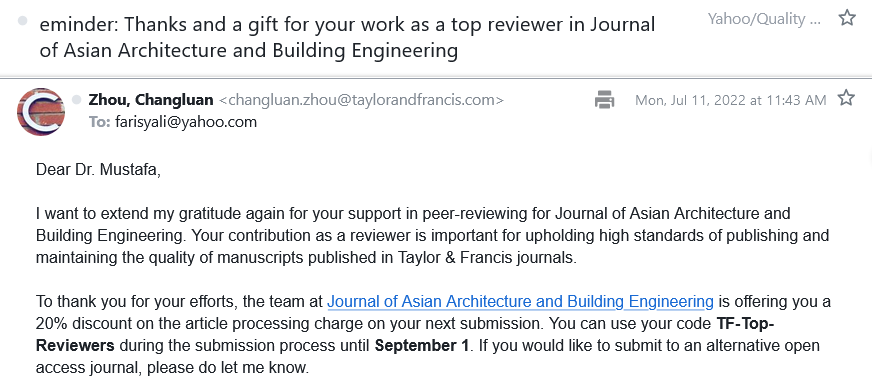Click the "To:" label under sender

tap(100, 122)
